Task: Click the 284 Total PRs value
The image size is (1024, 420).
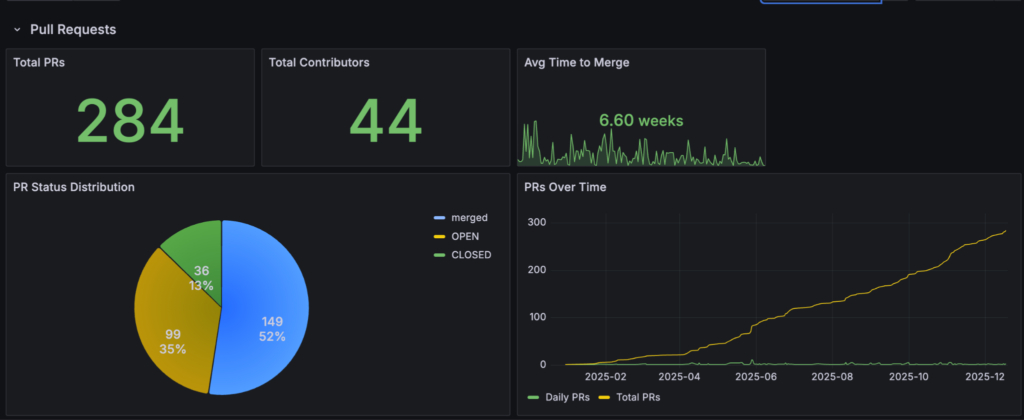Action: click(130, 122)
